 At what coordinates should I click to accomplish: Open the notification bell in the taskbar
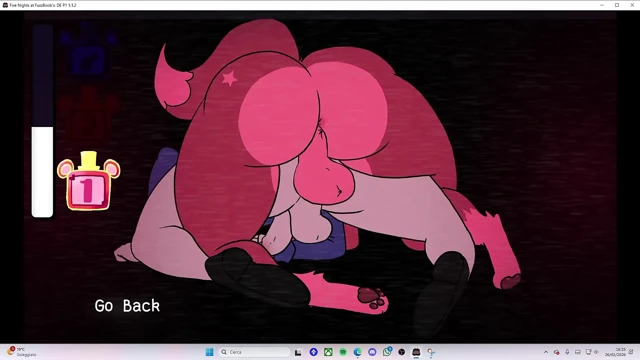(x=631, y=352)
